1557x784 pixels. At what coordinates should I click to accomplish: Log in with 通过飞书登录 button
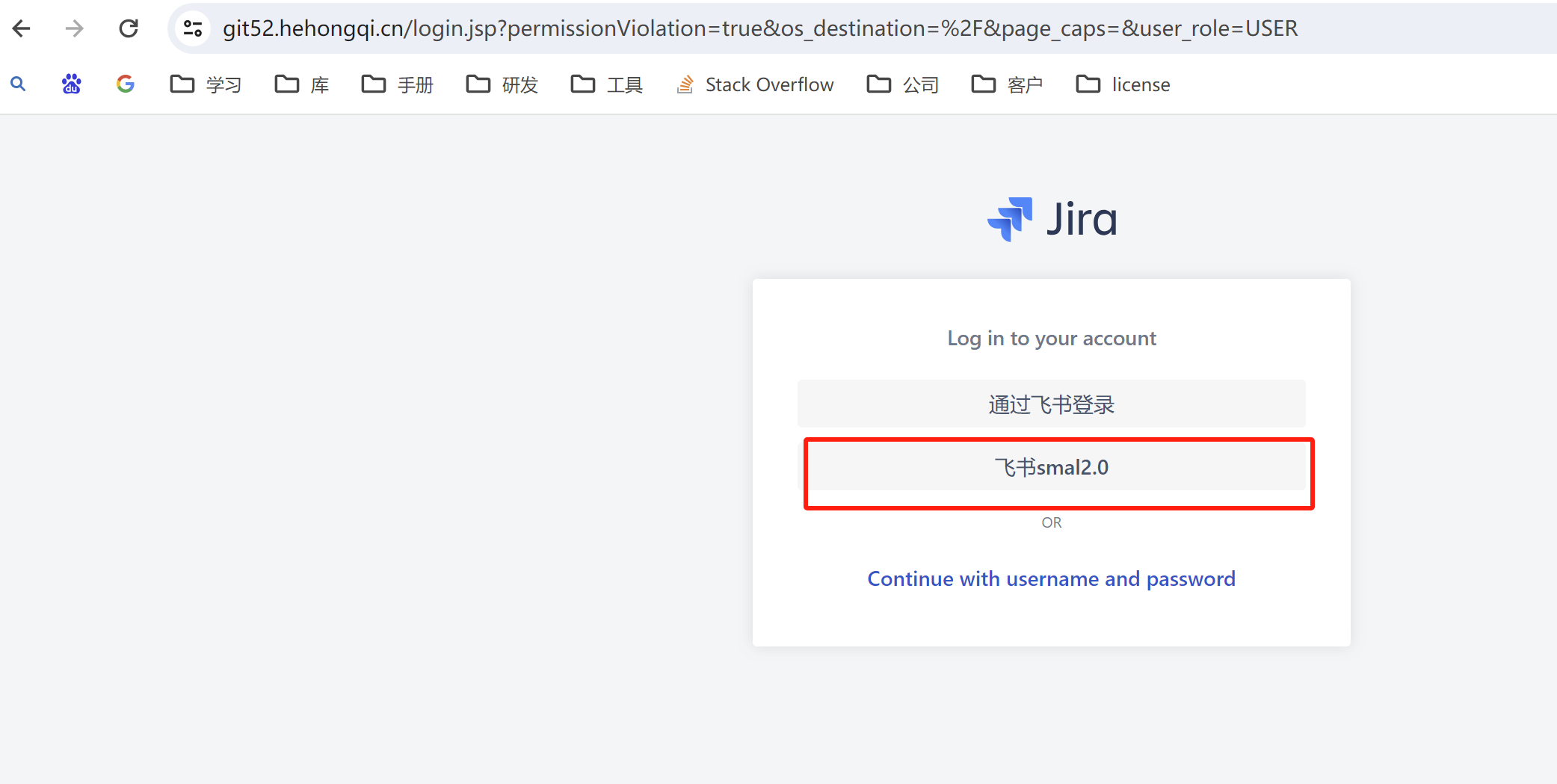(1051, 404)
